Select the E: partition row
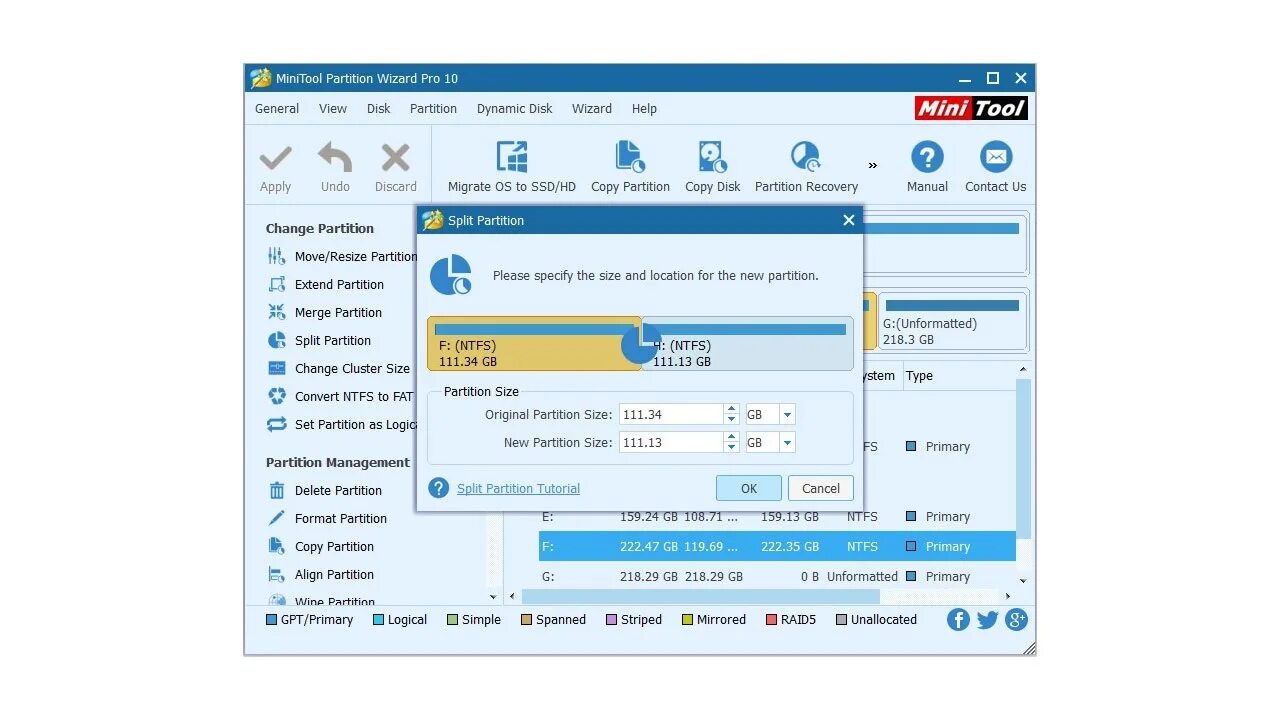 coord(777,517)
